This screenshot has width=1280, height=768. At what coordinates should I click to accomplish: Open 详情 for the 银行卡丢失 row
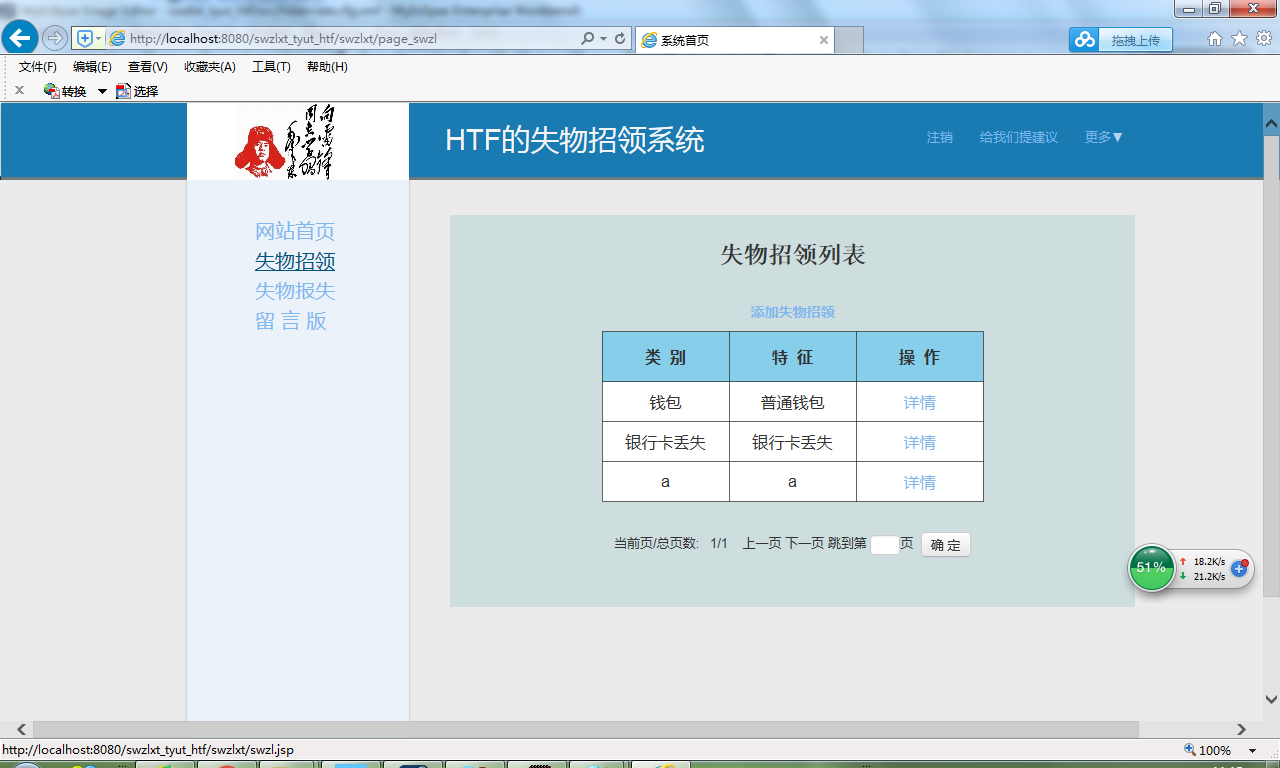tap(920, 442)
